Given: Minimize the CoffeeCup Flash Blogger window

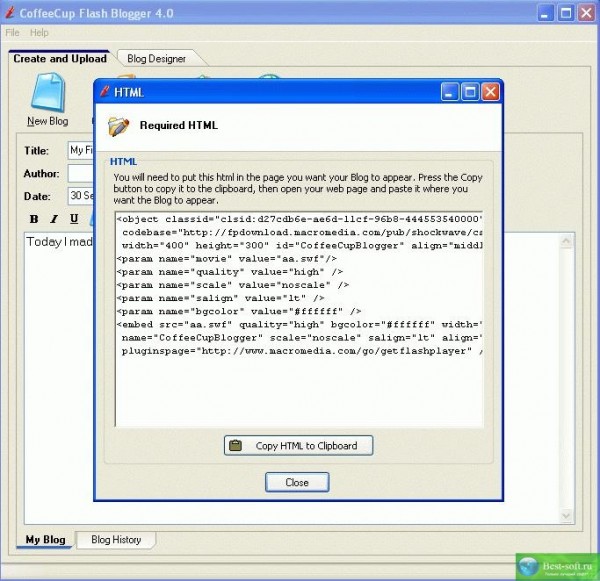Looking at the screenshot, I should tap(545, 13).
